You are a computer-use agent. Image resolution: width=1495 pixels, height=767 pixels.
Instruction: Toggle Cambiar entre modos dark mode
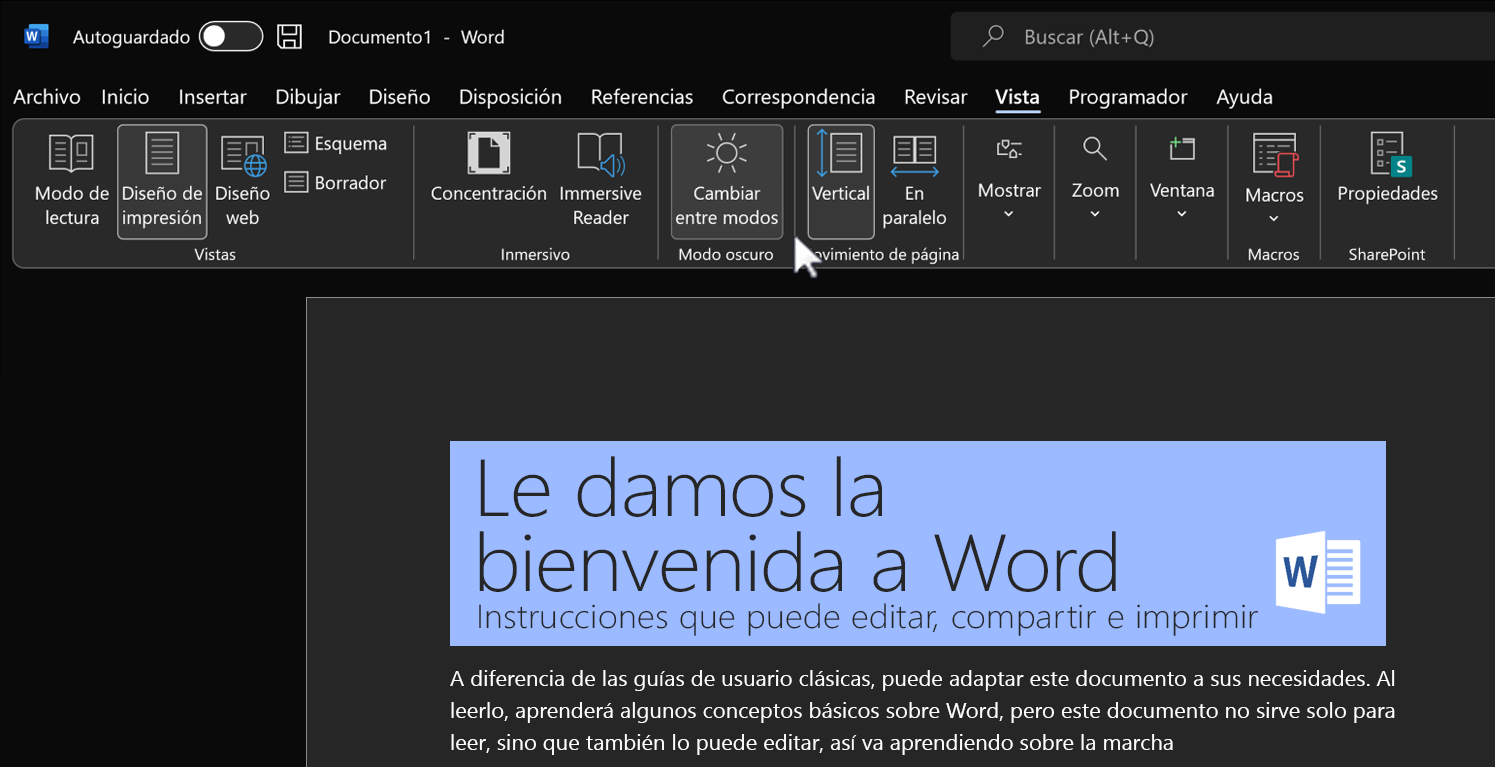(x=727, y=181)
